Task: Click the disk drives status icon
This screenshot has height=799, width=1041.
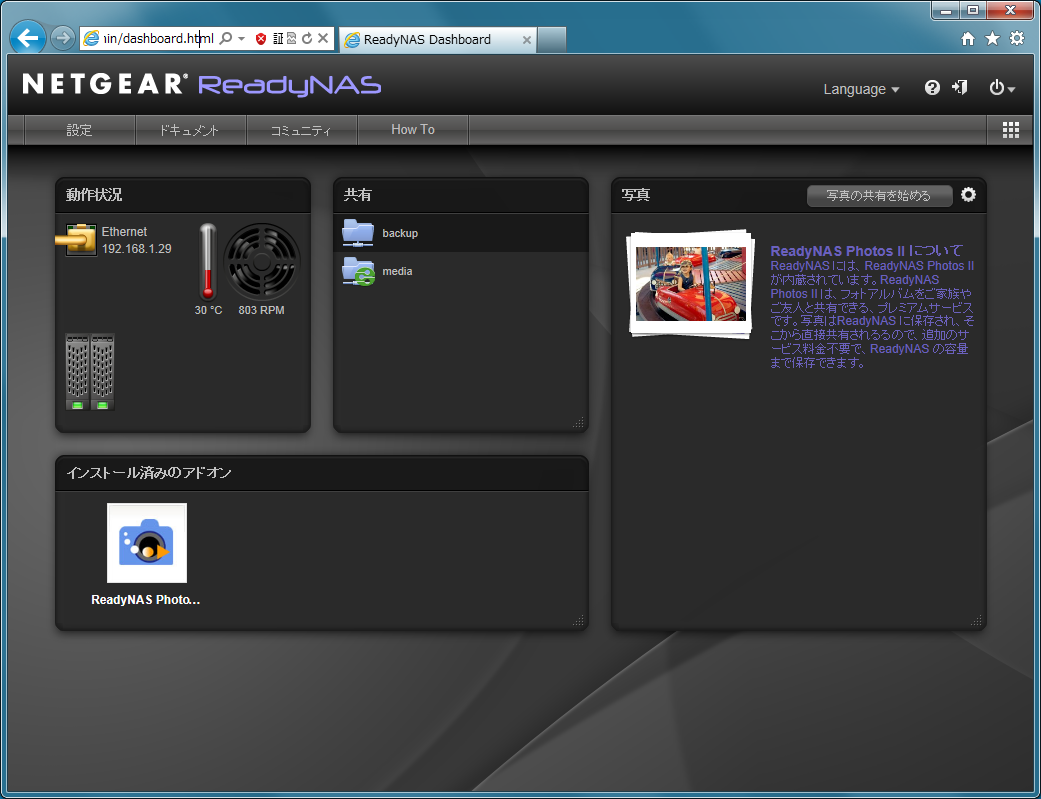Action: (x=90, y=372)
